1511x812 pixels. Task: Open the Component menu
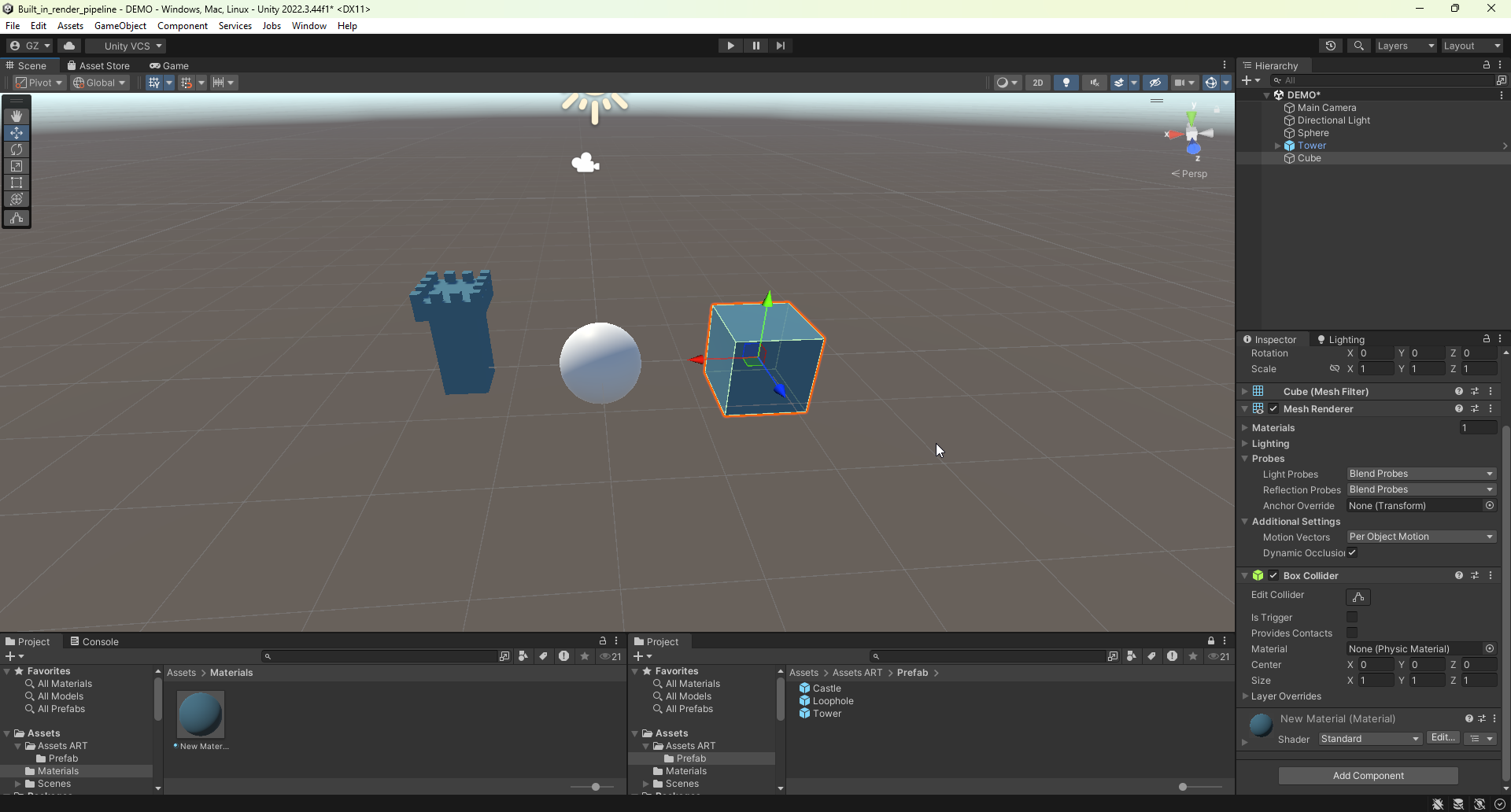(x=183, y=26)
